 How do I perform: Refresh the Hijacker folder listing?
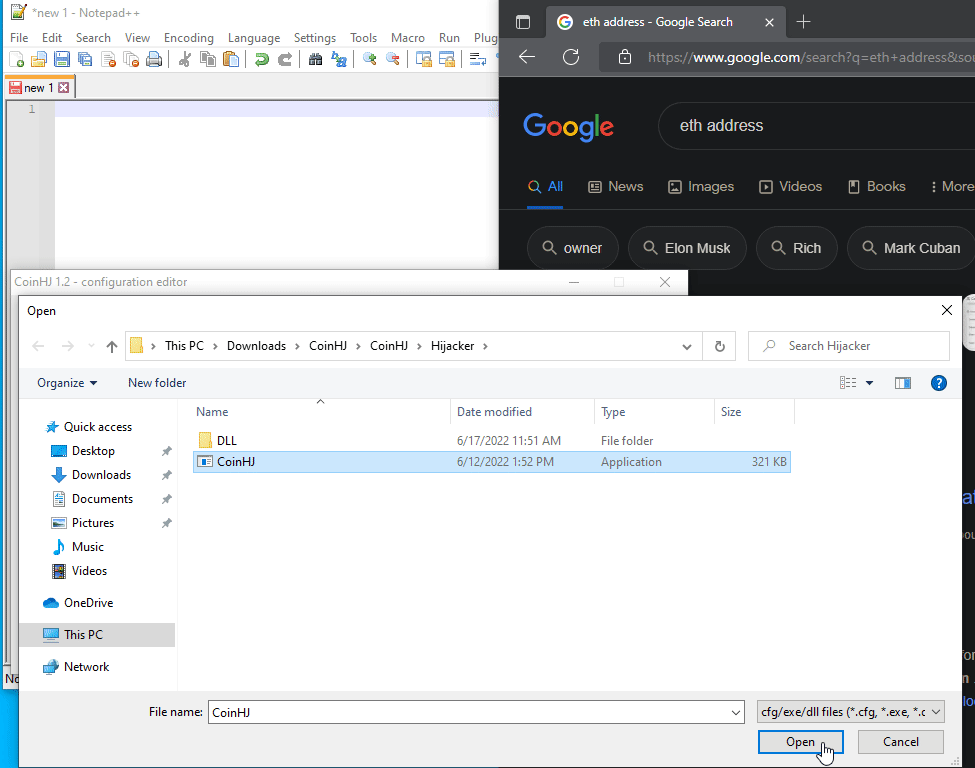coord(719,346)
